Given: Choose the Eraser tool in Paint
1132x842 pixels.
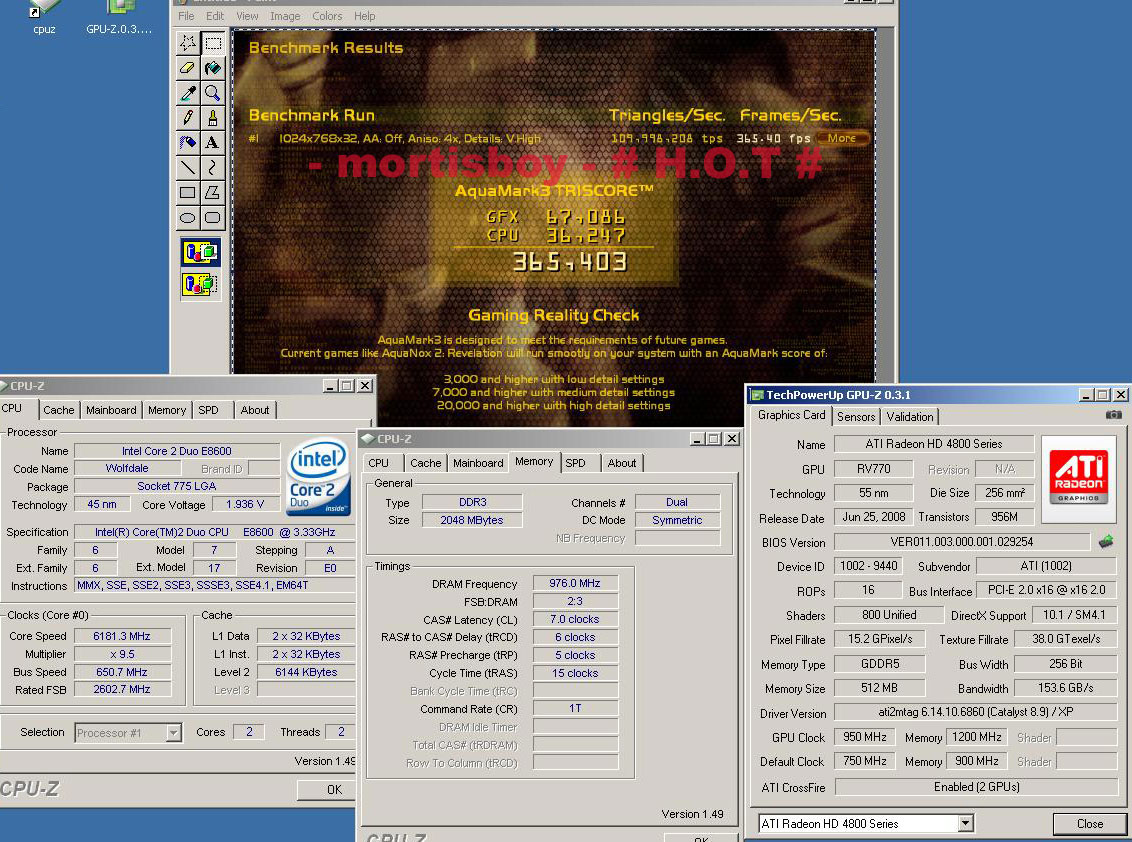Looking at the screenshot, I should 188,68.
